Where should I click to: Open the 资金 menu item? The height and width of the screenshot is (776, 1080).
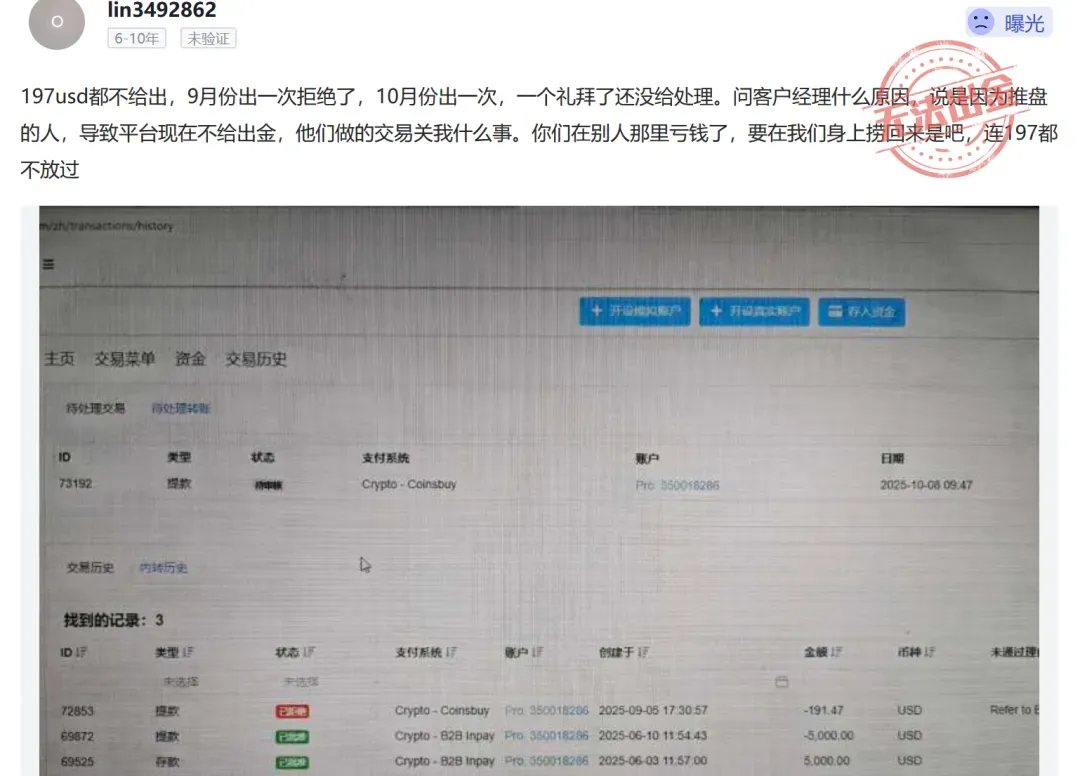click(x=190, y=359)
